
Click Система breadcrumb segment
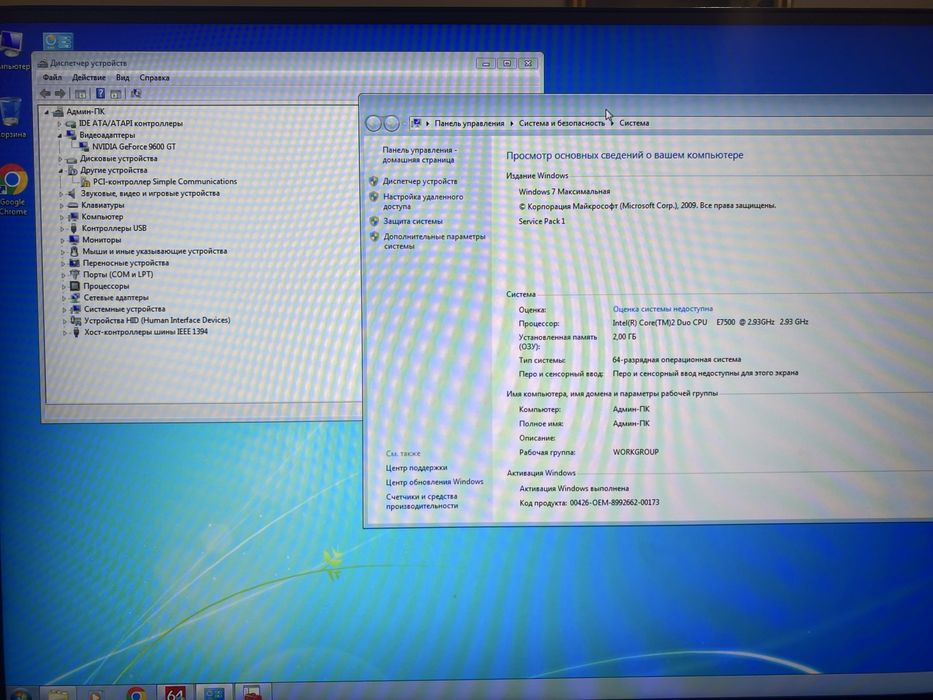634,123
